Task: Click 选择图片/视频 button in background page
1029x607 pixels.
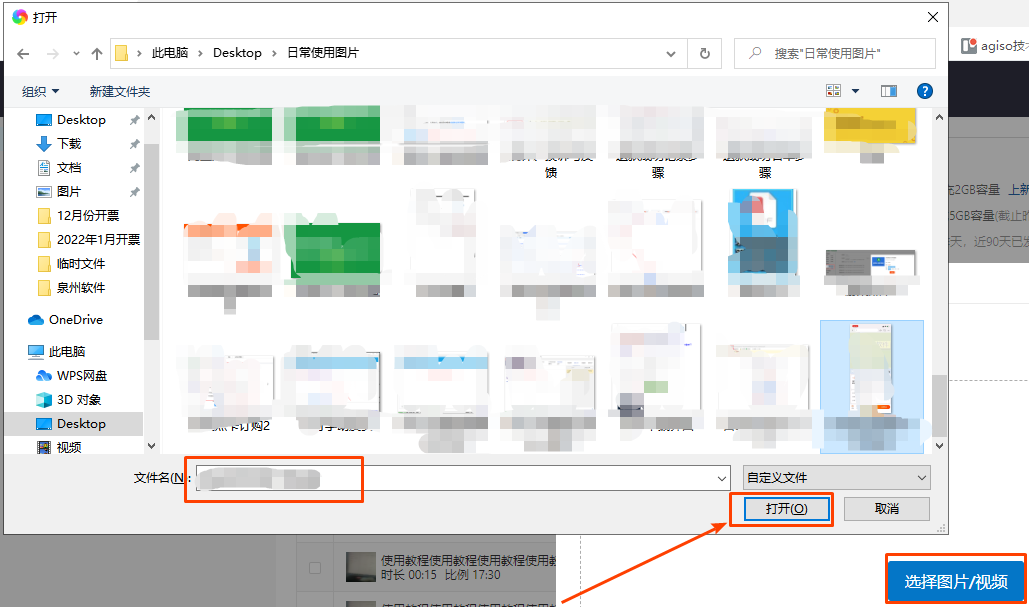Action: point(956,581)
